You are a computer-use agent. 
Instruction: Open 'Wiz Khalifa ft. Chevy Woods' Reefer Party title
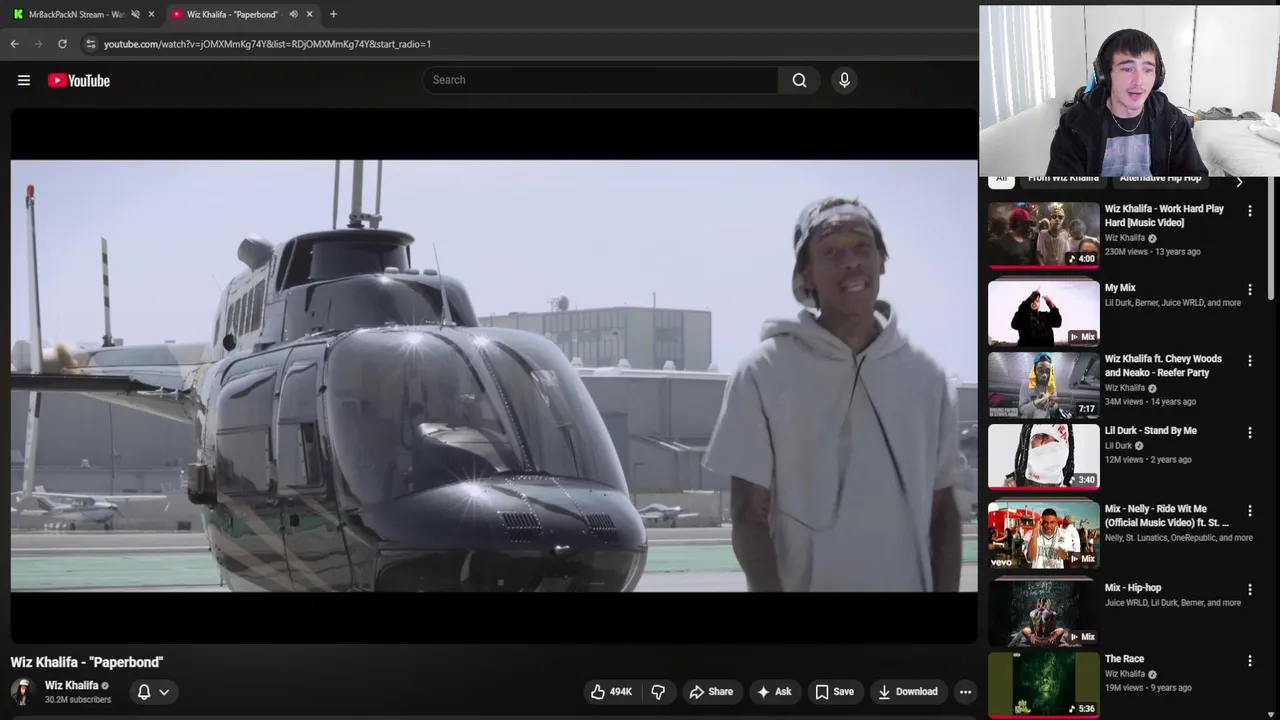point(1163,366)
